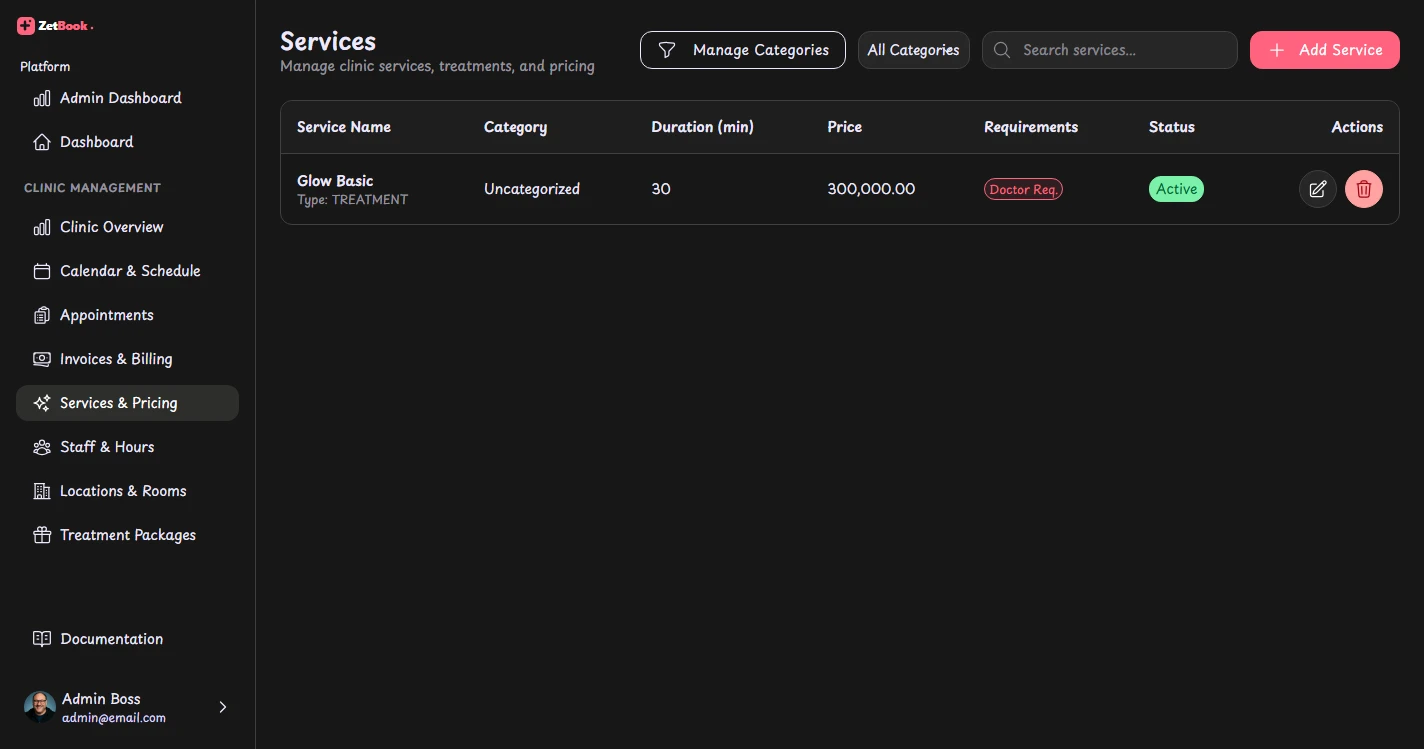Click the Treatment Packages gift icon
Screen dimensions: 1424x749
pos(42,535)
